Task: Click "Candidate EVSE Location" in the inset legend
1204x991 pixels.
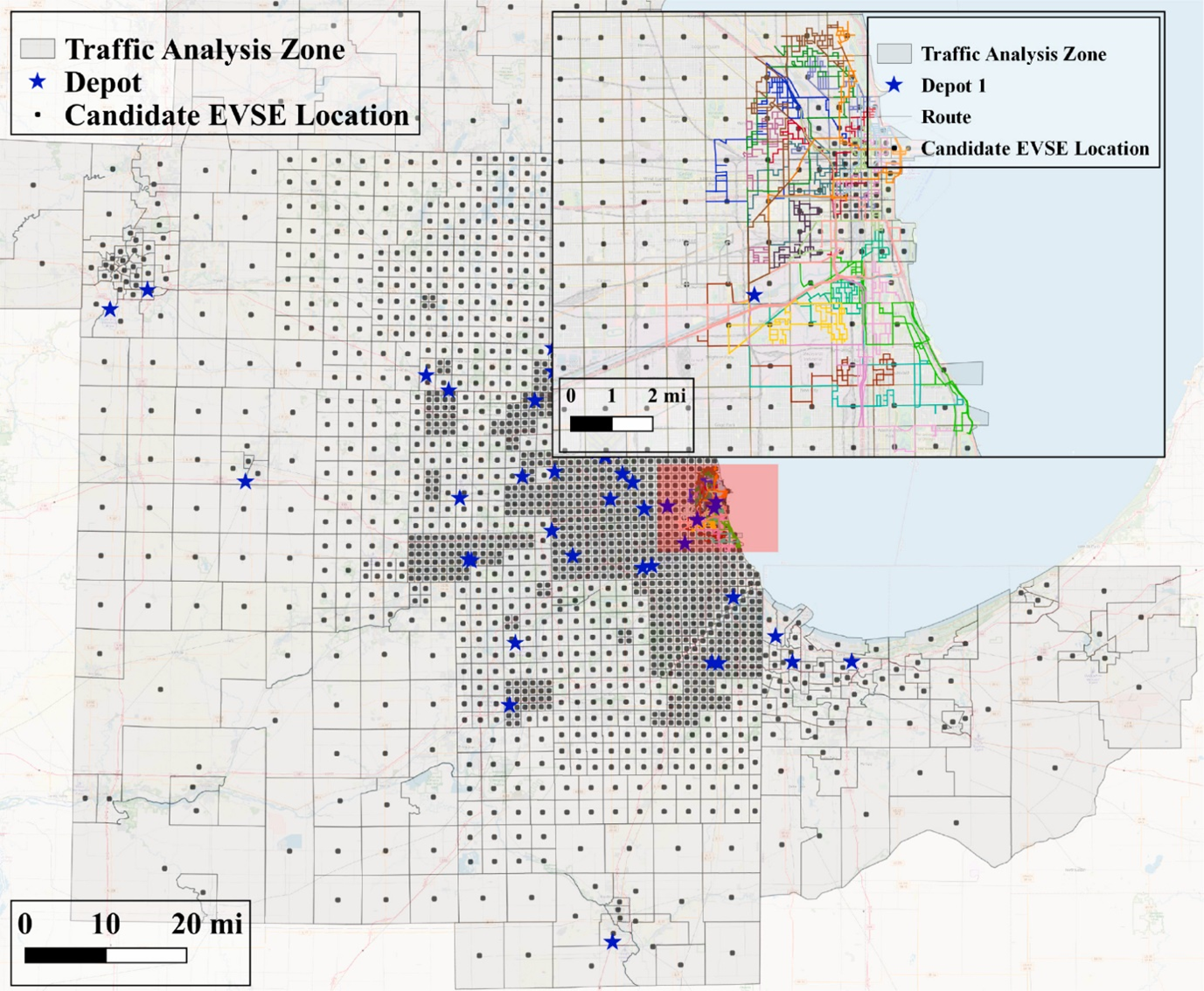Action: click(1035, 149)
